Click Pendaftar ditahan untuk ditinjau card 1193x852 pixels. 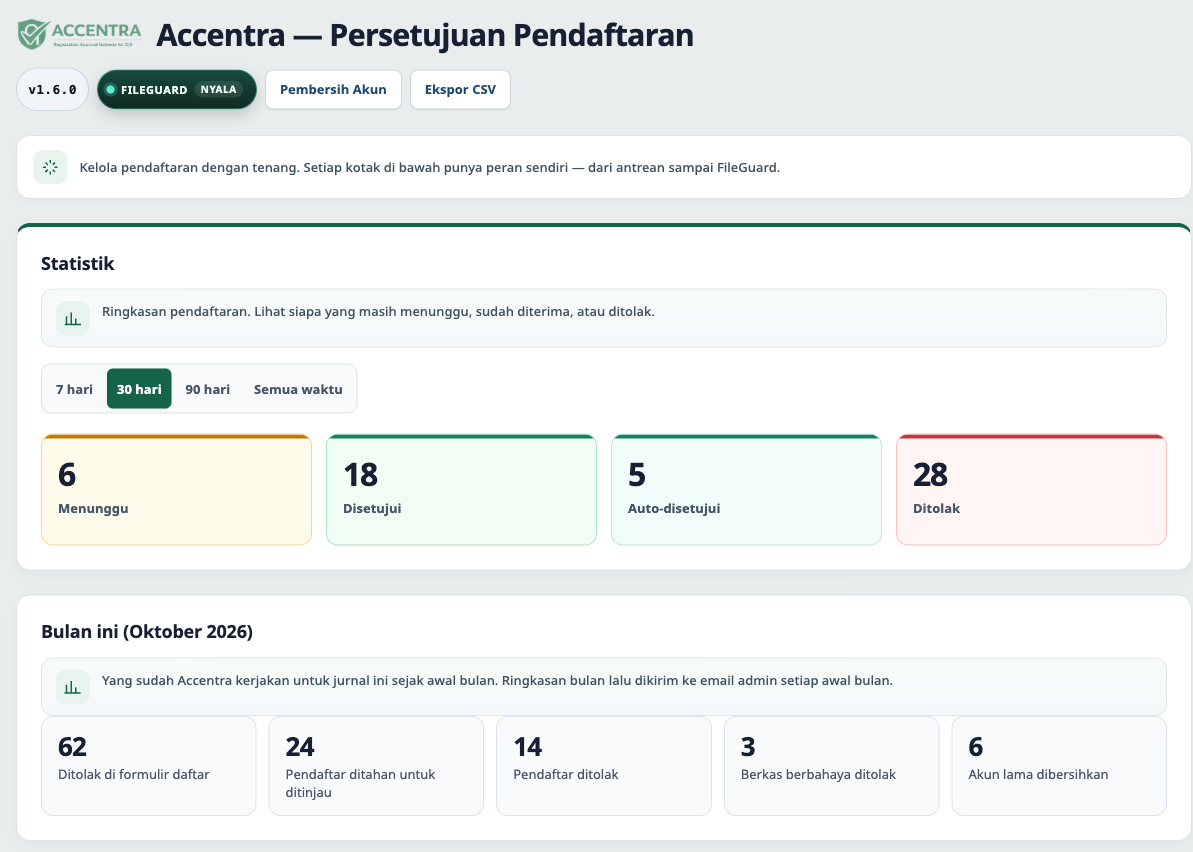[376, 766]
